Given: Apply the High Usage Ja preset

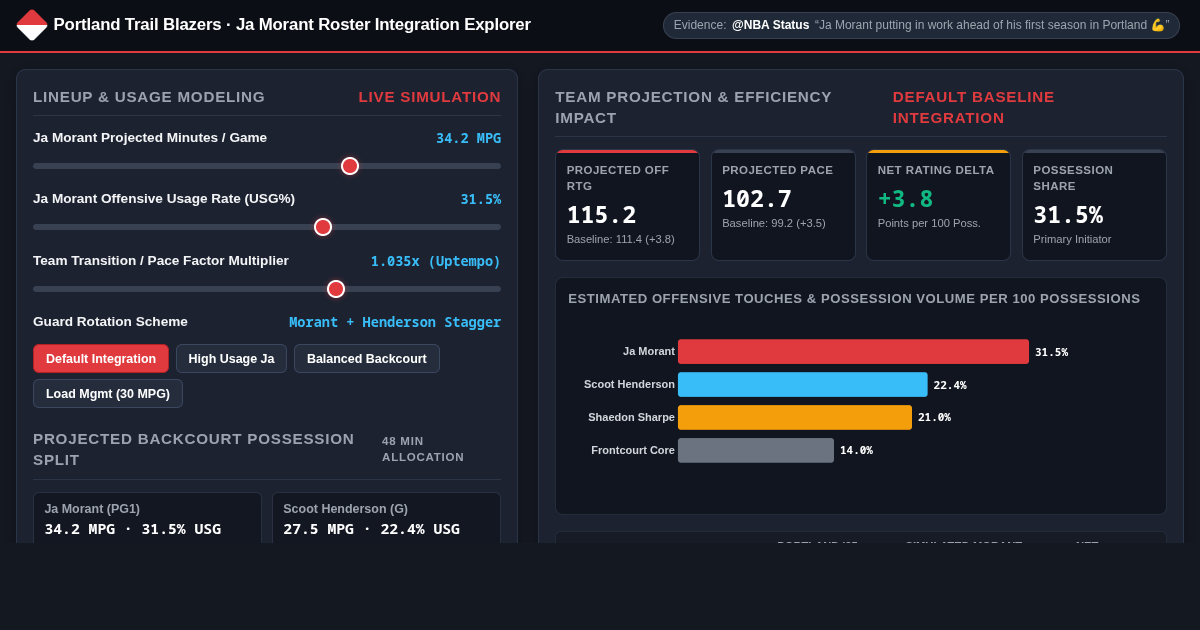Looking at the screenshot, I should click(x=231, y=359).
